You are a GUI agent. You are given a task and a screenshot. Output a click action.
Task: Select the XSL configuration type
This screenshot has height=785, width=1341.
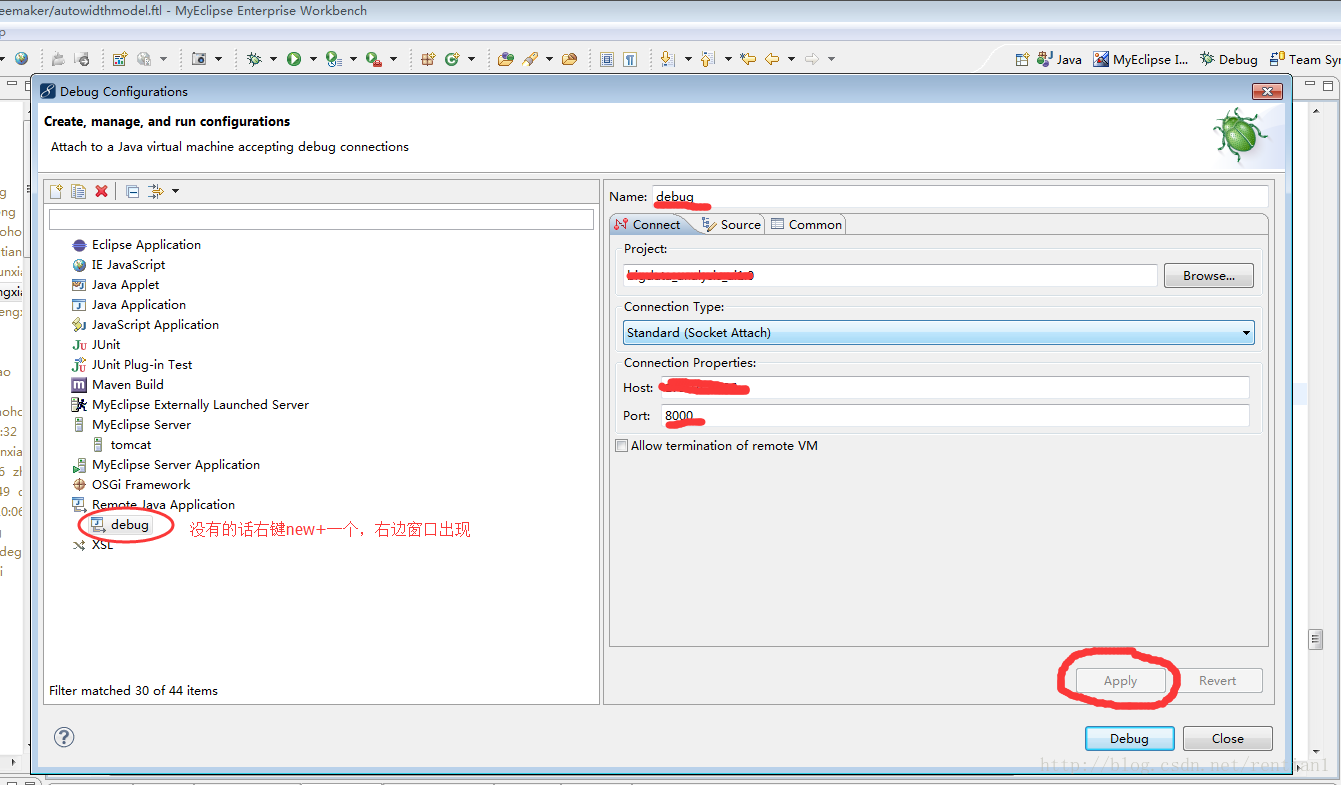pyautogui.click(x=93, y=545)
